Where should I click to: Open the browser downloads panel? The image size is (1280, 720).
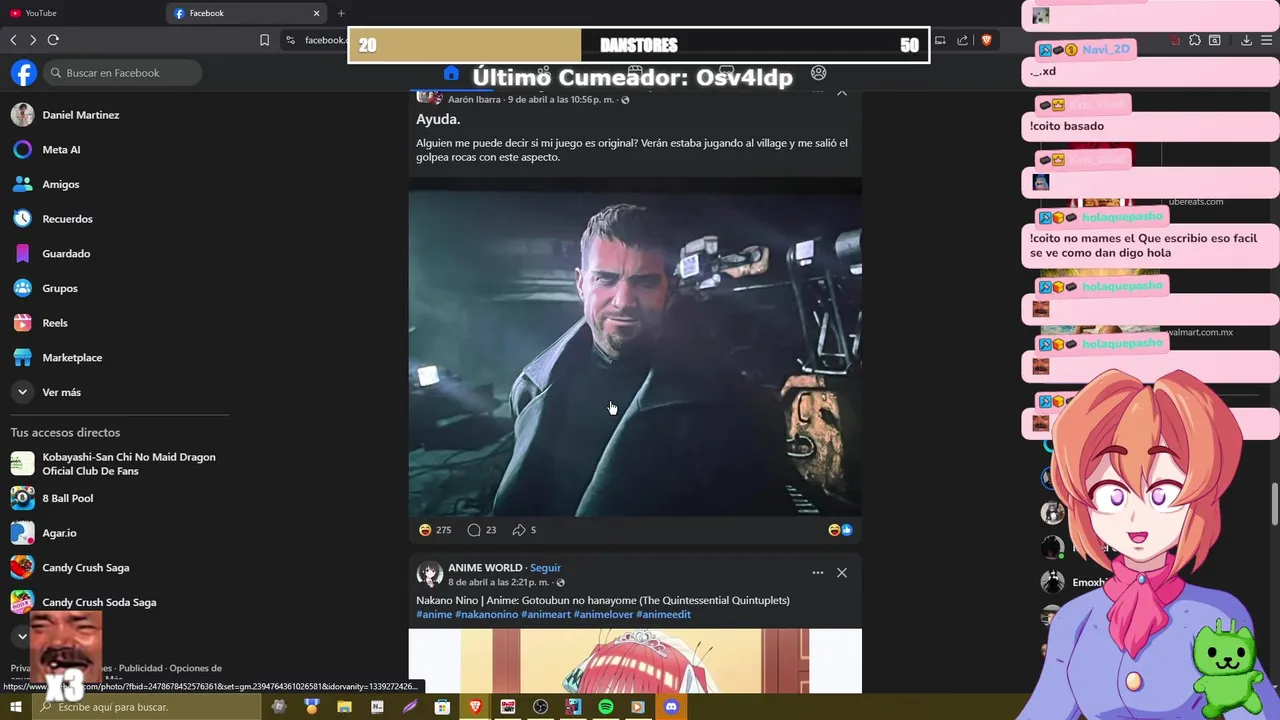1246,40
